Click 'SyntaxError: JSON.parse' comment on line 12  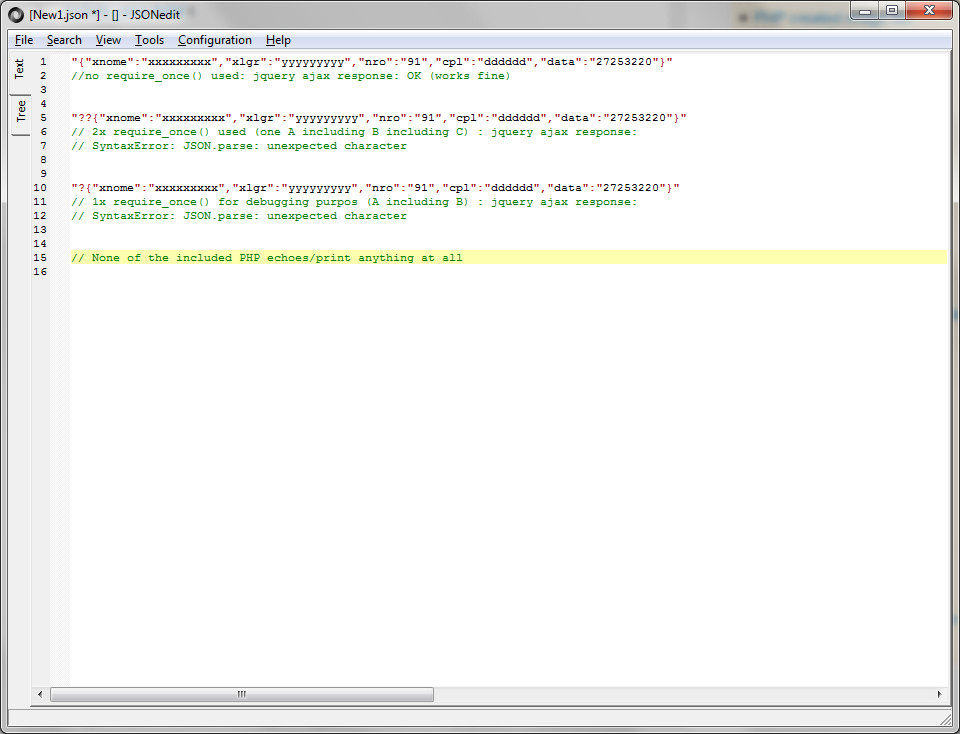pos(239,216)
